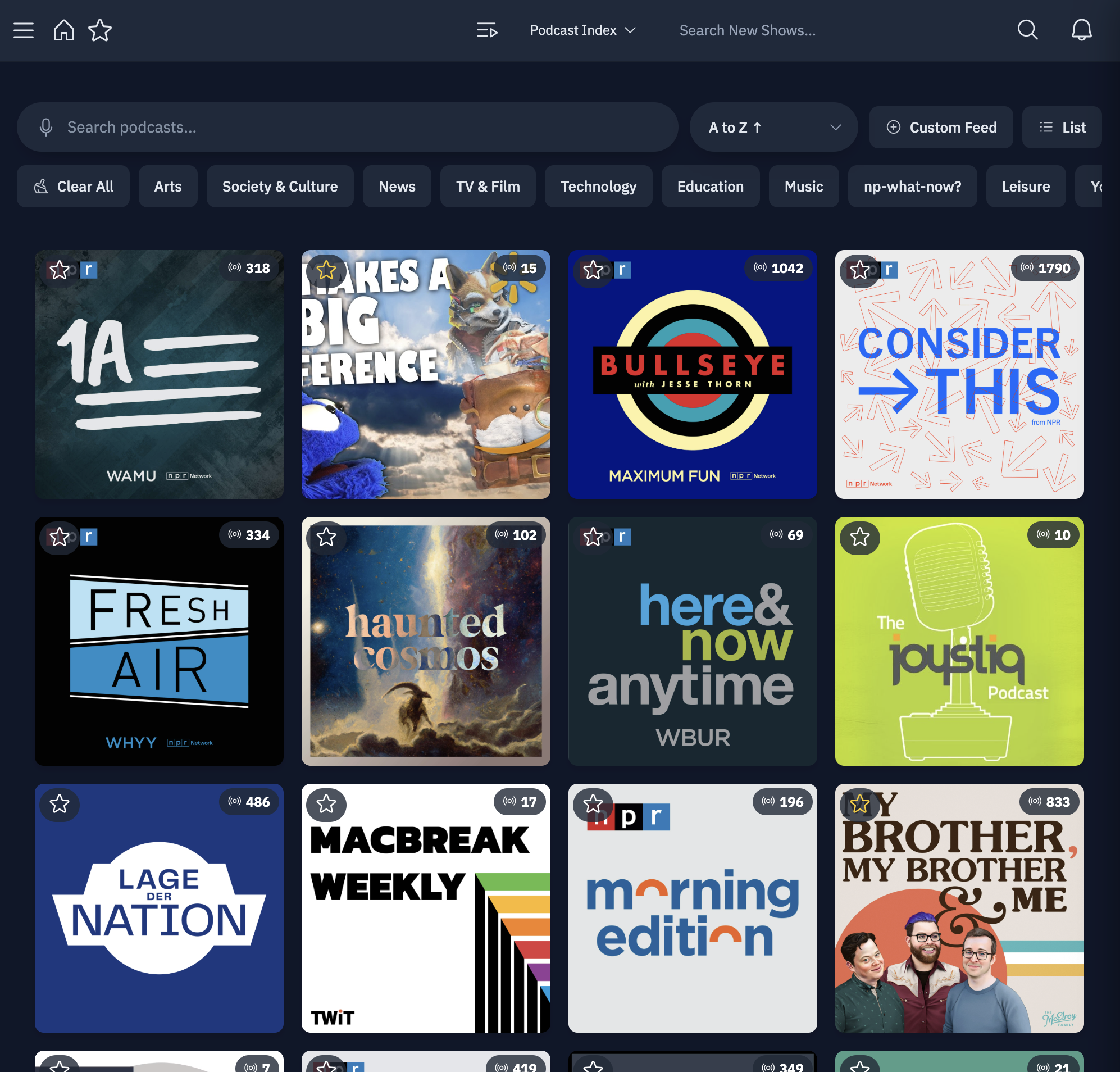Image resolution: width=1120 pixels, height=1072 pixels.
Task: Favorite Fresh Air podcast
Action: 60,537
